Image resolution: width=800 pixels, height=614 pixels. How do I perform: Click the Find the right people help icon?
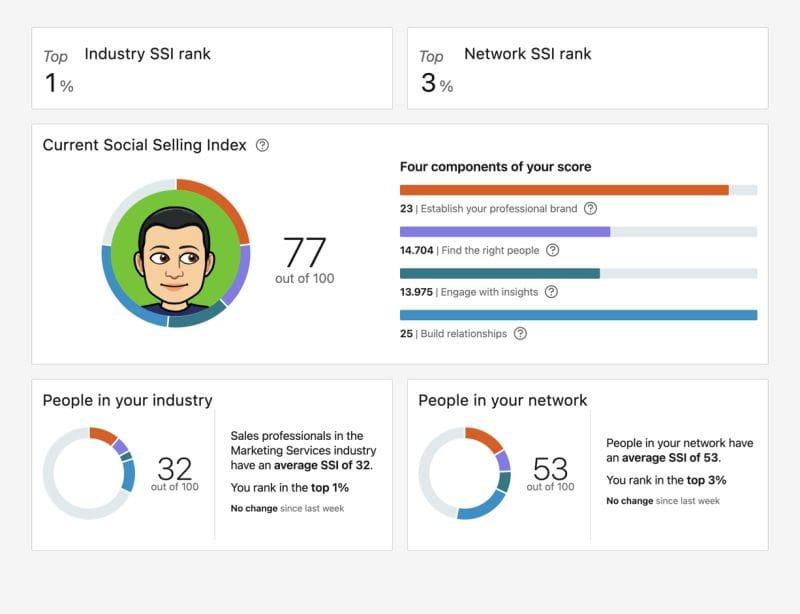554,250
